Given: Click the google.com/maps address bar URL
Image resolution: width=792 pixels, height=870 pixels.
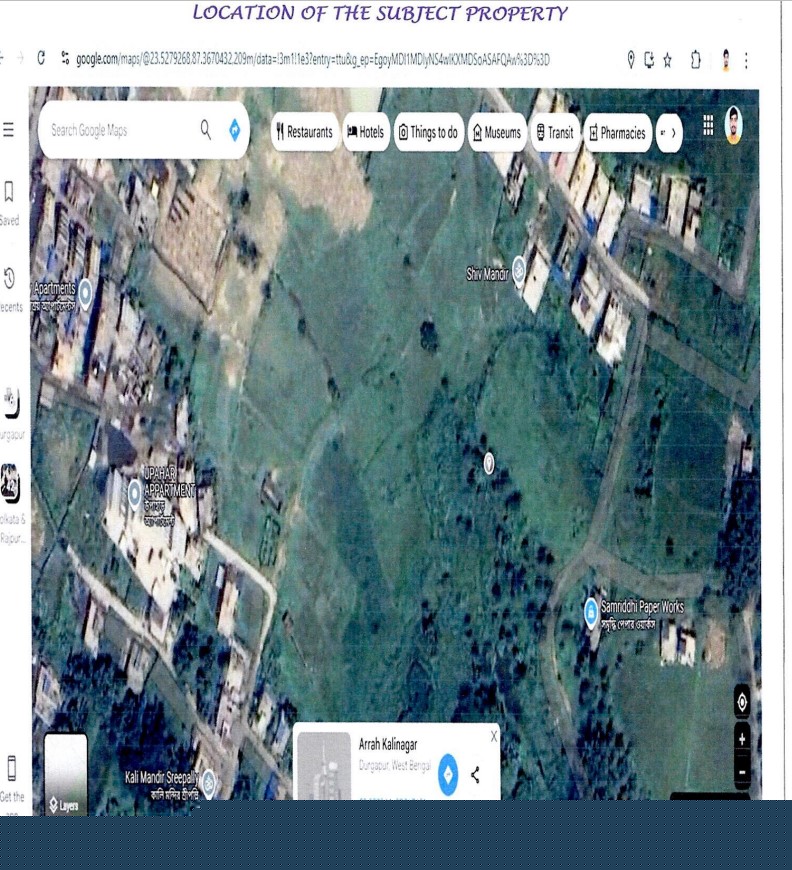Looking at the screenshot, I should (x=312, y=59).
